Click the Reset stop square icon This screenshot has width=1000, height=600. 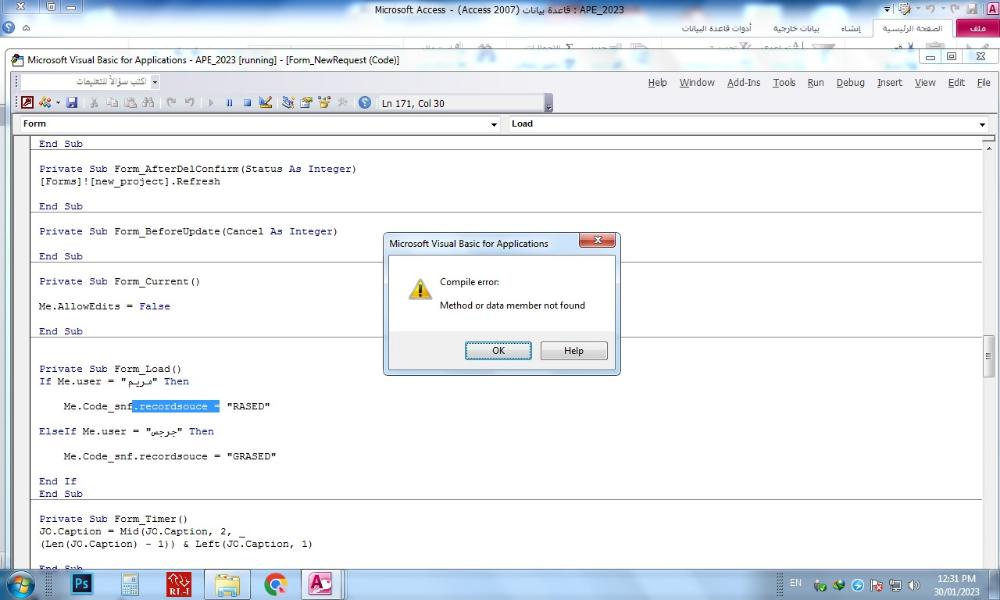click(247, 103)
